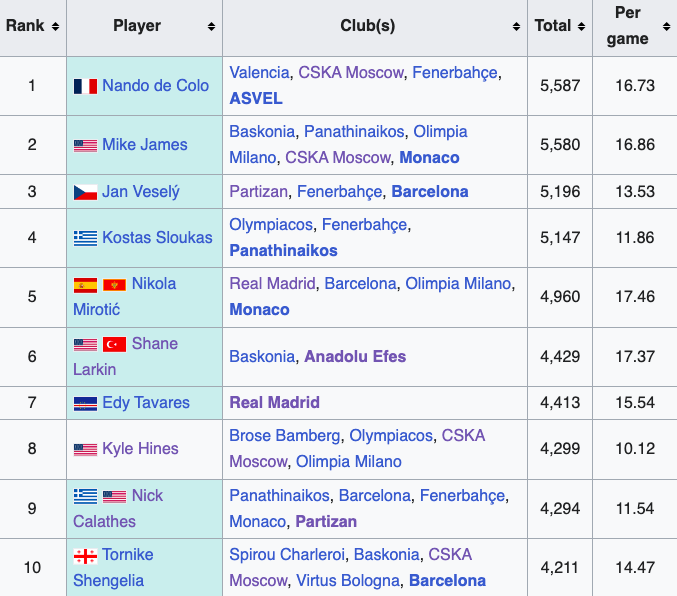Click the Spanish flag beside Nikola Mirotić

click(x=85, y=284)
